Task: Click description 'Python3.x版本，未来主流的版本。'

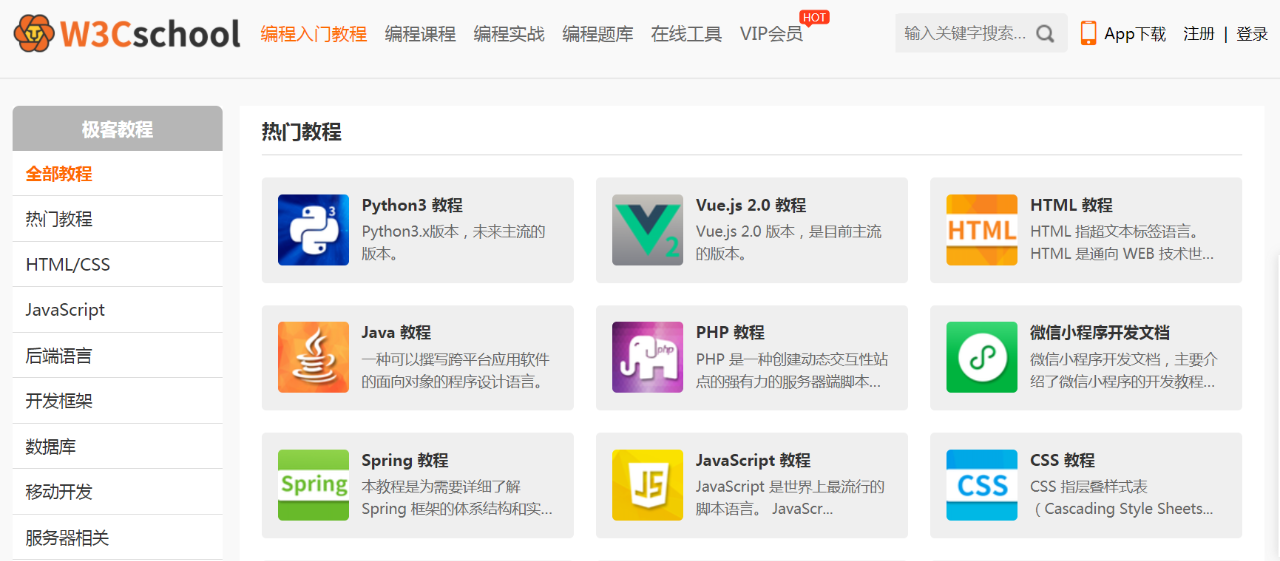Action: pos(454,242)
